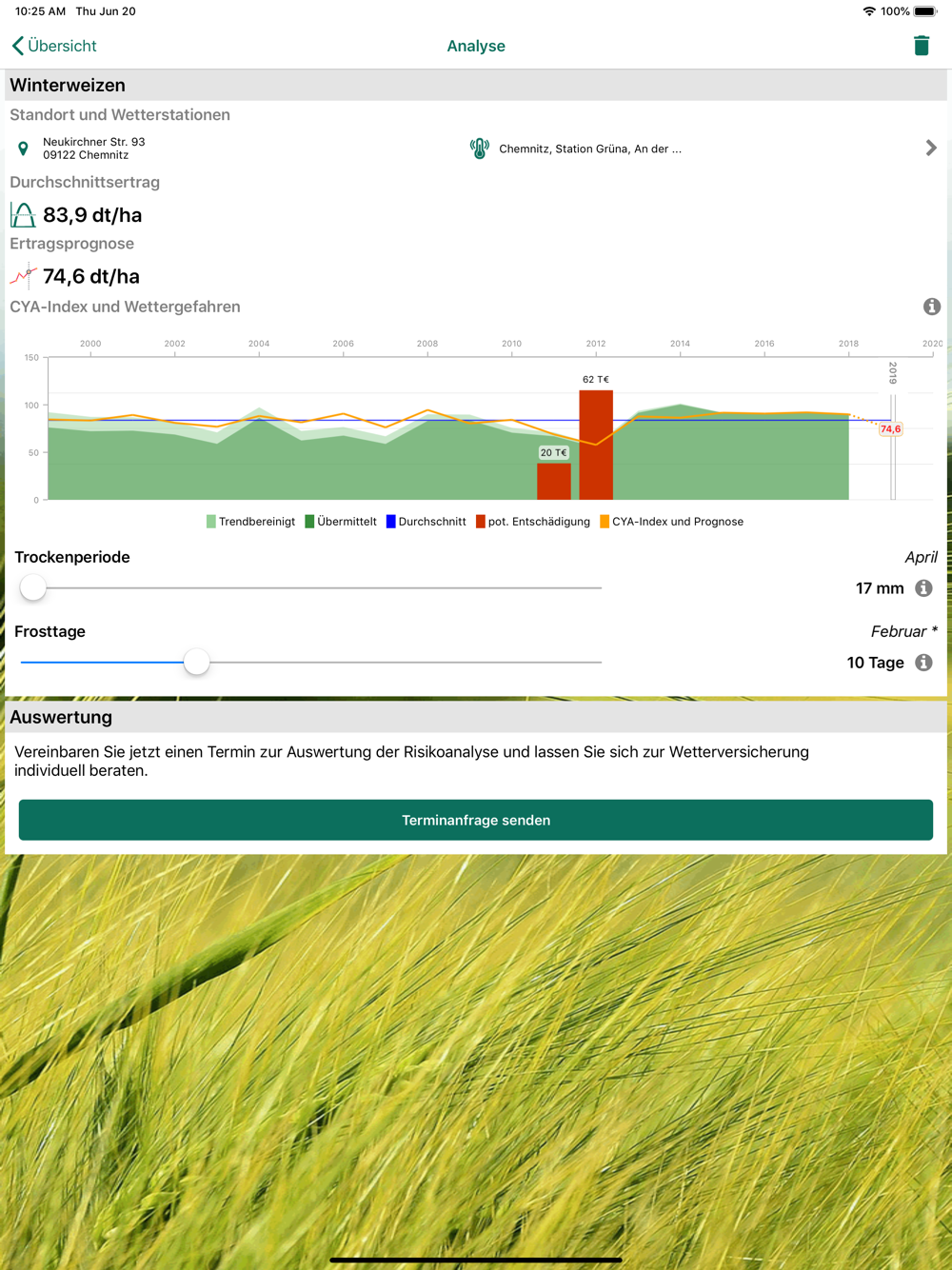Tap the Februar * month label
The height and width of the screenshot is (1270, 952).
pyautogui.click(x=904, y=631)
